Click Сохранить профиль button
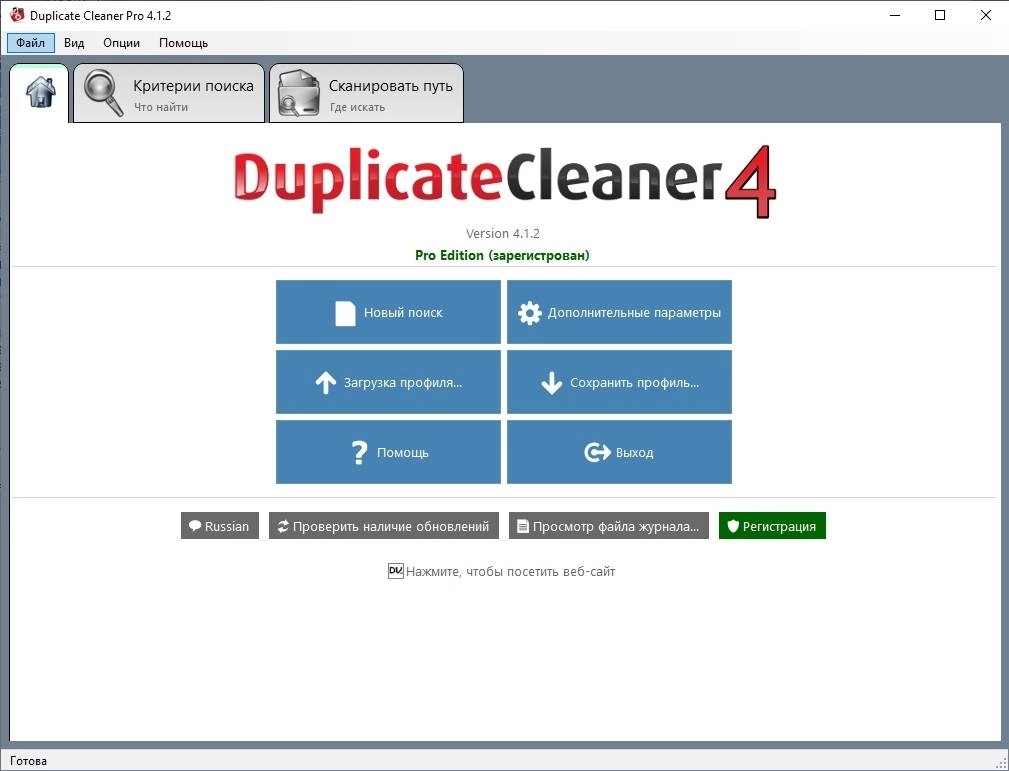The width and height of the screenshot is (1009, 771). [x=619, y=382]
